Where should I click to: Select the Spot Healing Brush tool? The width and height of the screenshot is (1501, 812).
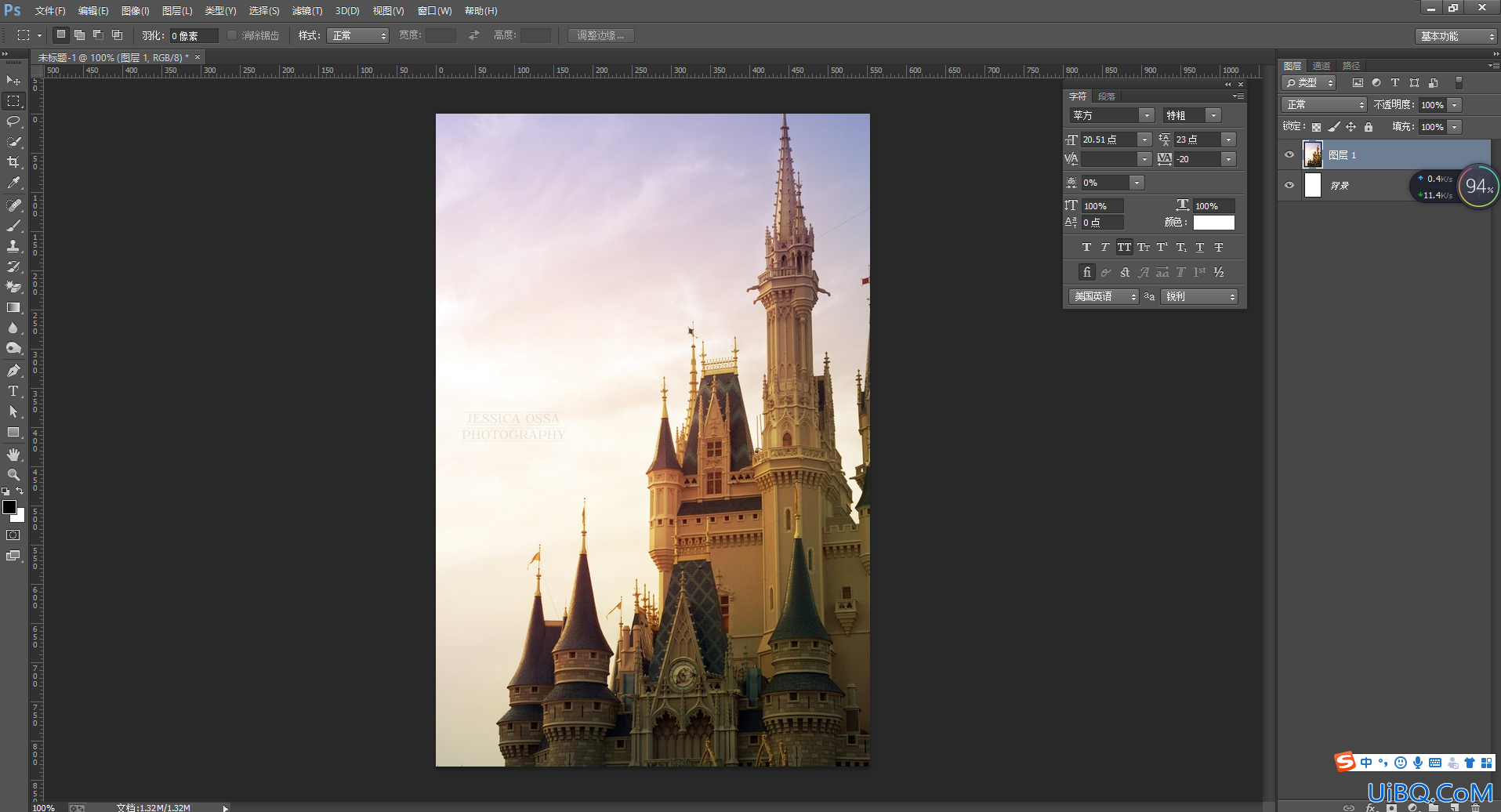13,205
